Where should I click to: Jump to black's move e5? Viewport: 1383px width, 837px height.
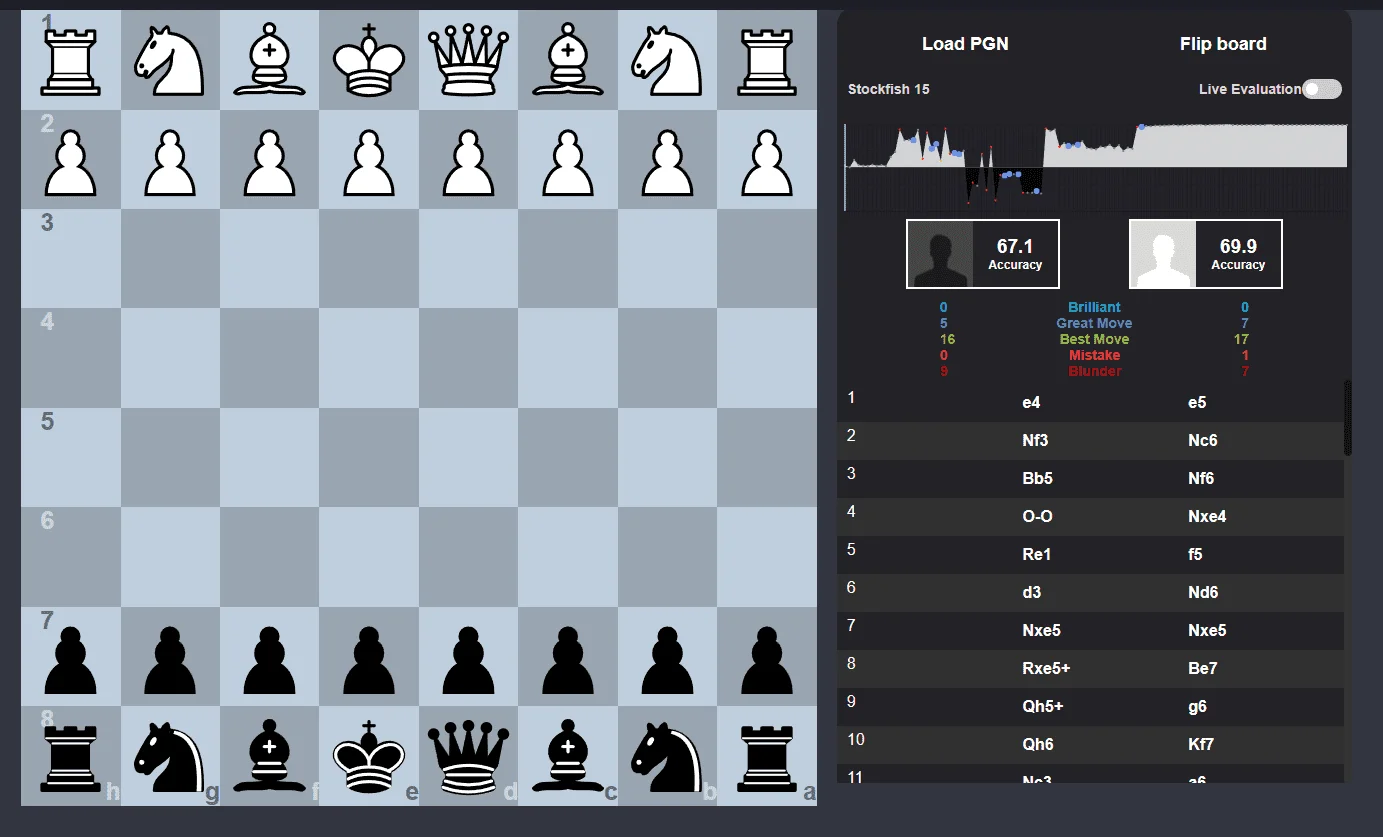[x=1197, y=403]
